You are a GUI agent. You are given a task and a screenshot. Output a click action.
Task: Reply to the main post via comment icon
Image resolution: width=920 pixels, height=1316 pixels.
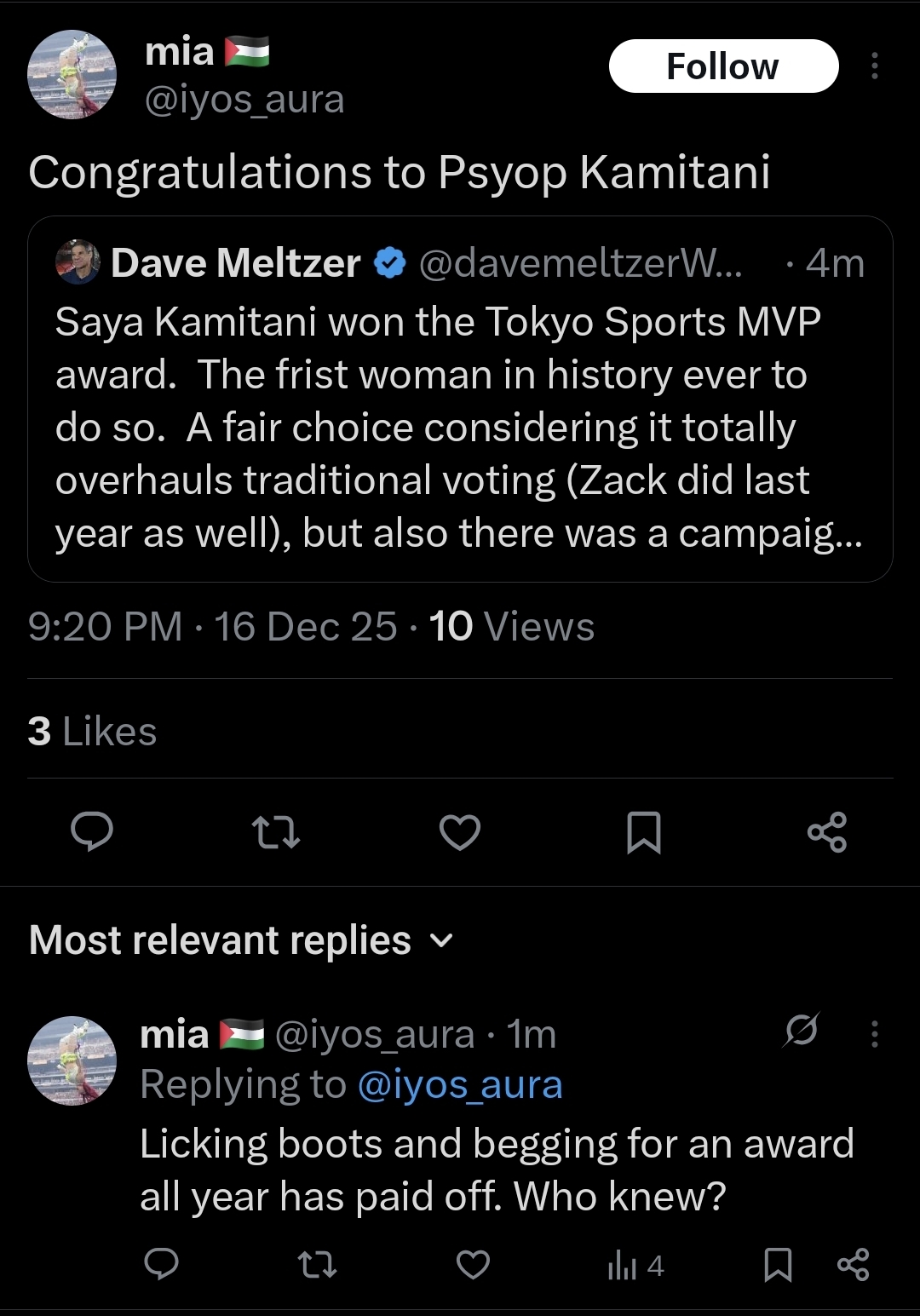[x=91, y=832]
